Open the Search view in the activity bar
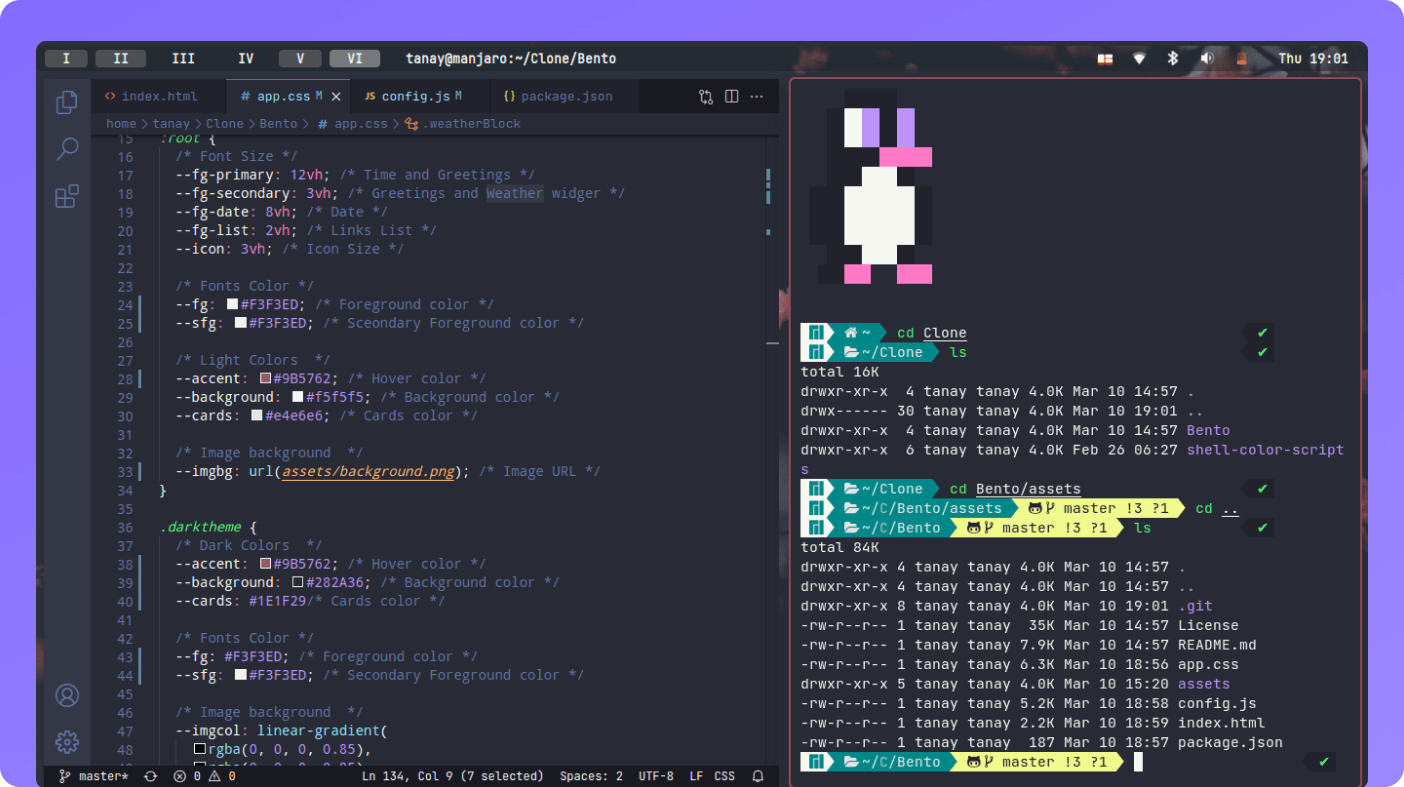This screenshot has height=787, width=1404. point(67,149)
